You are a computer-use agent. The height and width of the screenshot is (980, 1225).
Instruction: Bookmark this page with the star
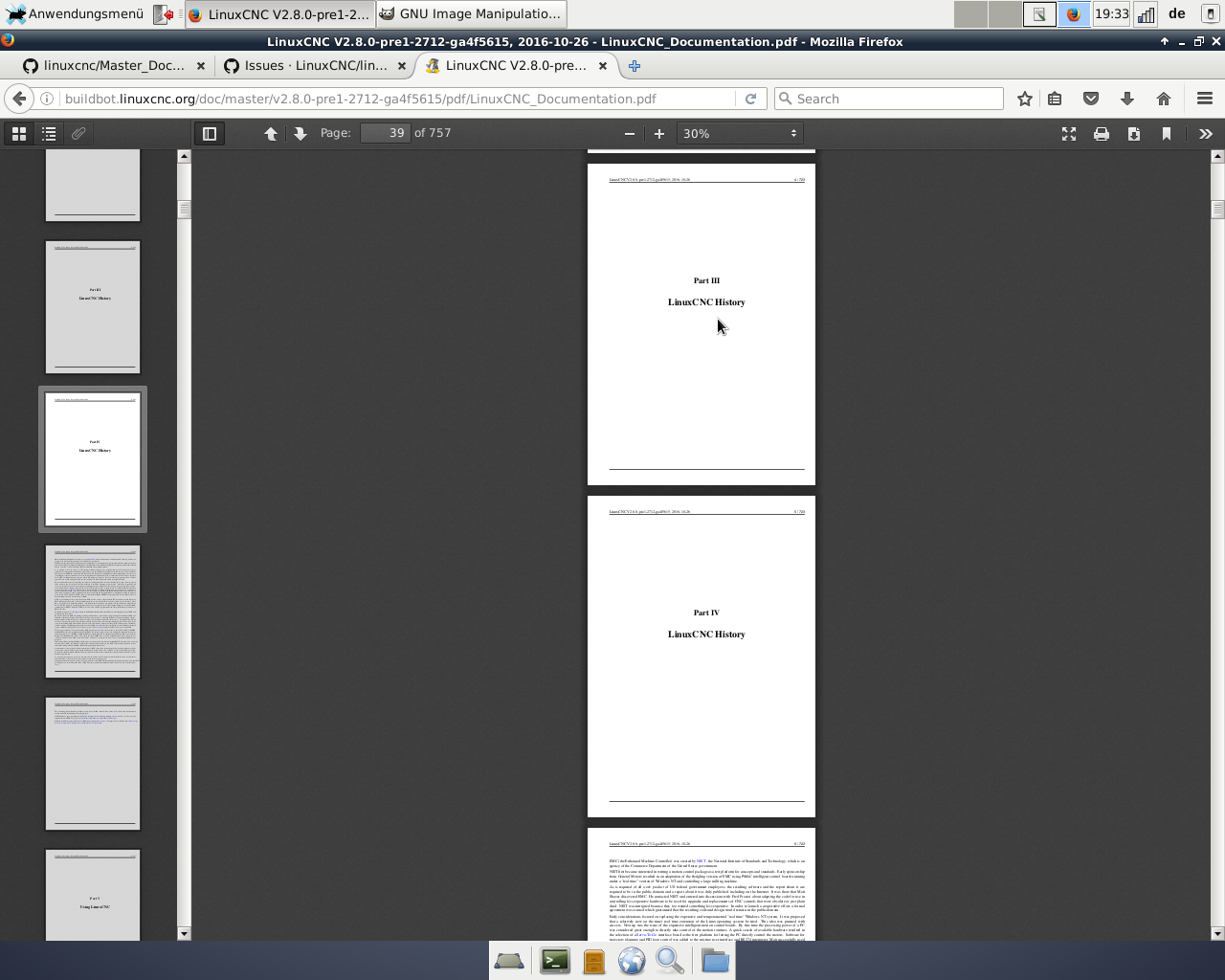[1025, 99]
